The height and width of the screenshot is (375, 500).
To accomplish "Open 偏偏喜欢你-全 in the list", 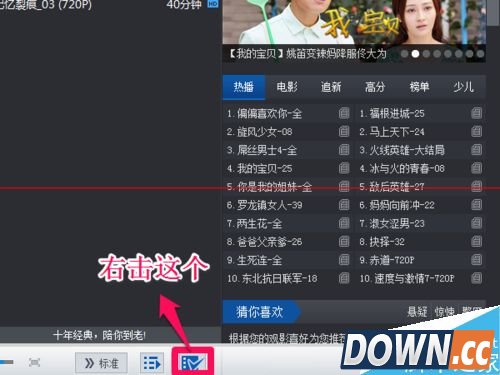I will 264,114.
